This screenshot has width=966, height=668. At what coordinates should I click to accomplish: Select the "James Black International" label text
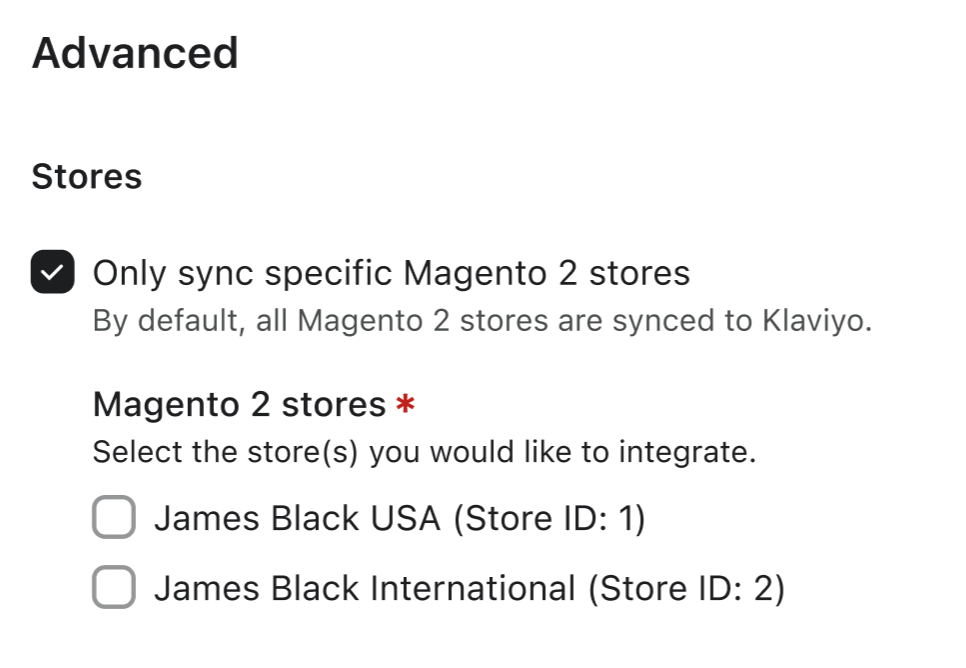(x=365, y=588)
